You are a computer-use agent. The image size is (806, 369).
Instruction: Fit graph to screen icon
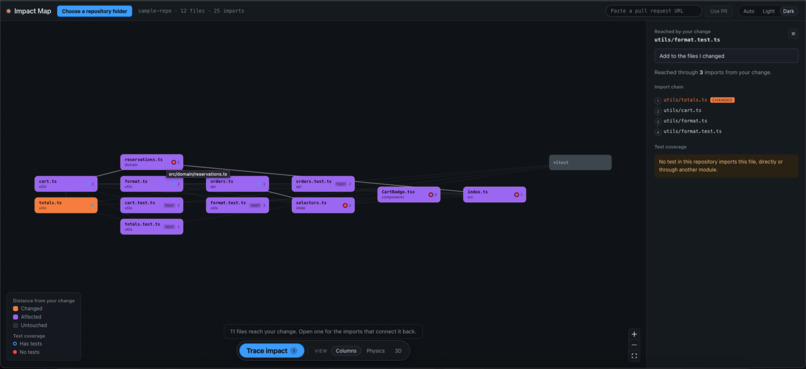[634, 356]
